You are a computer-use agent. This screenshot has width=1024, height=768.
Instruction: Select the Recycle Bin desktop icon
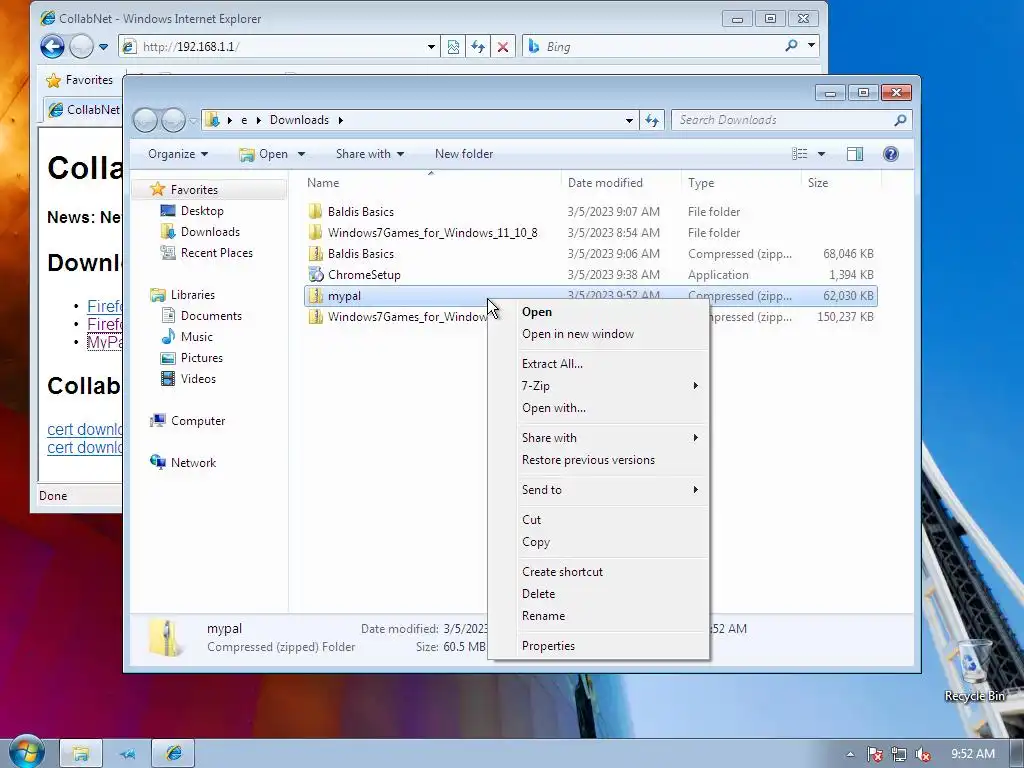pos(974,671)
